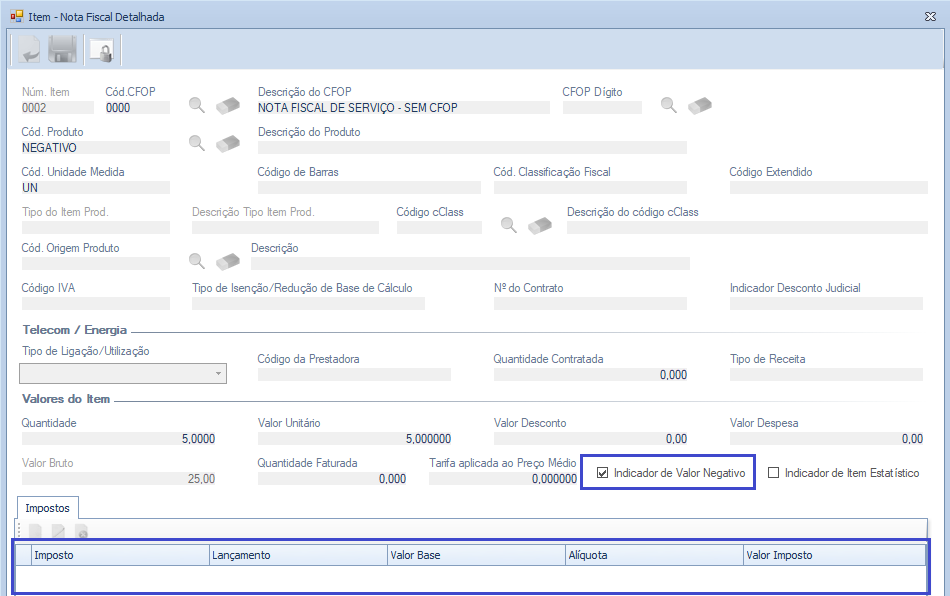Click the return arrow document toolbar icon
Viewport: 950px width, 596px height.
(26, 49)
